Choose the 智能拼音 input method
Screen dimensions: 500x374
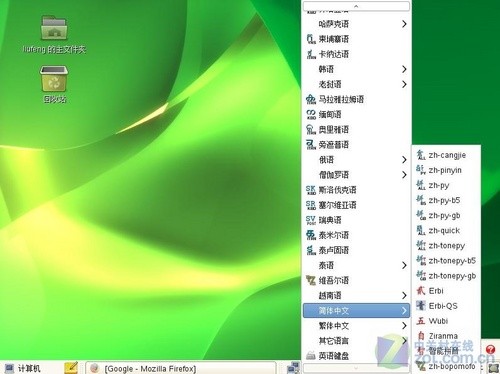(446, 351)
